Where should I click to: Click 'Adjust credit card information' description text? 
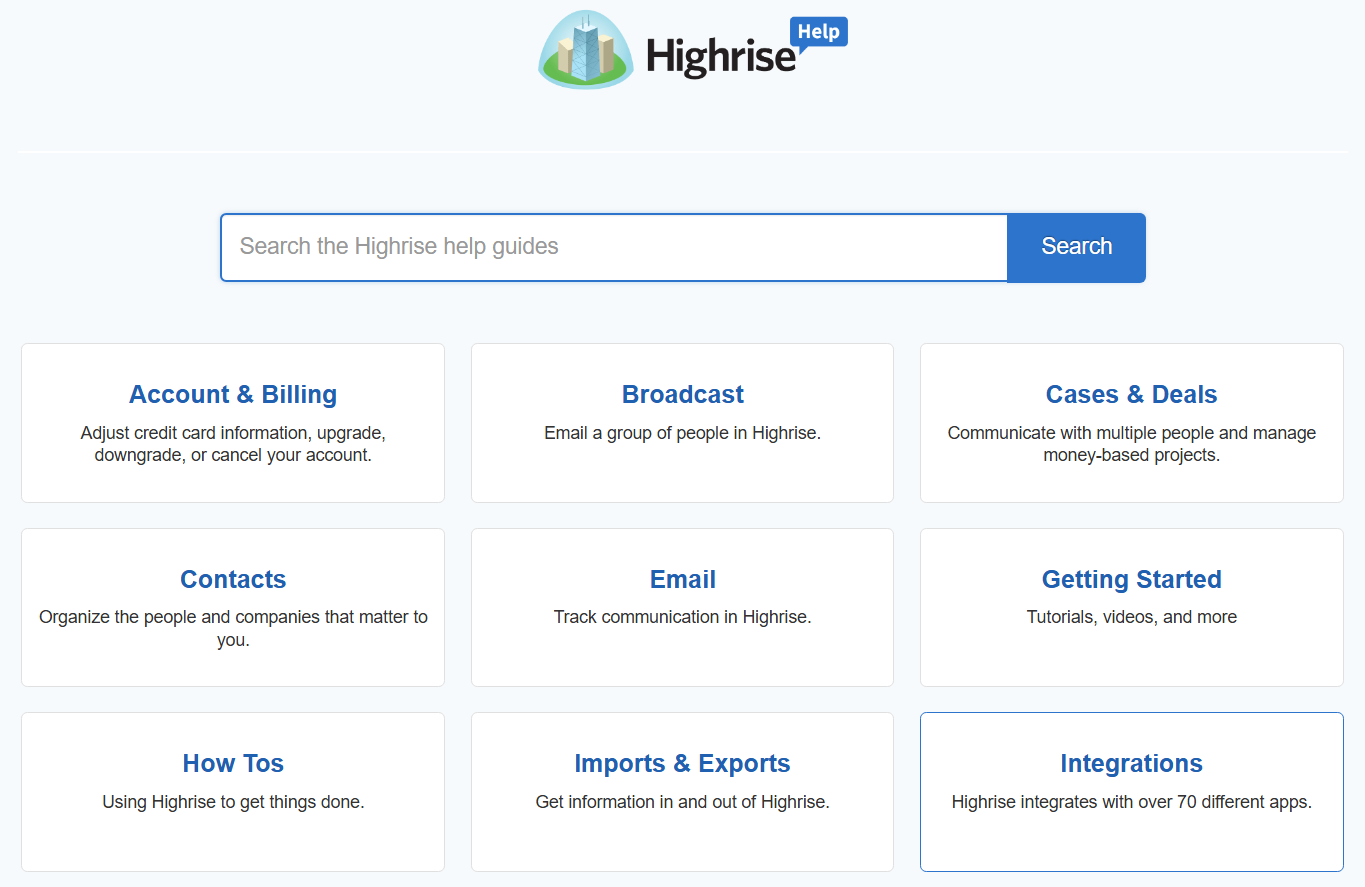click(233, 444)
